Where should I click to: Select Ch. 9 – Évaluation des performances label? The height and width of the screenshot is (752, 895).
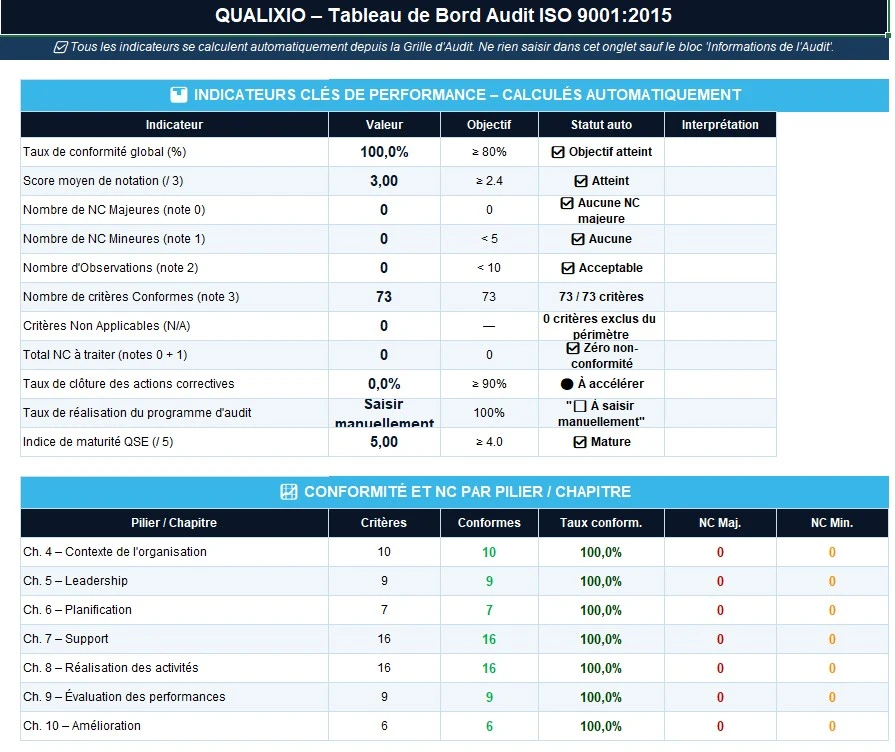tap(124, 697)
